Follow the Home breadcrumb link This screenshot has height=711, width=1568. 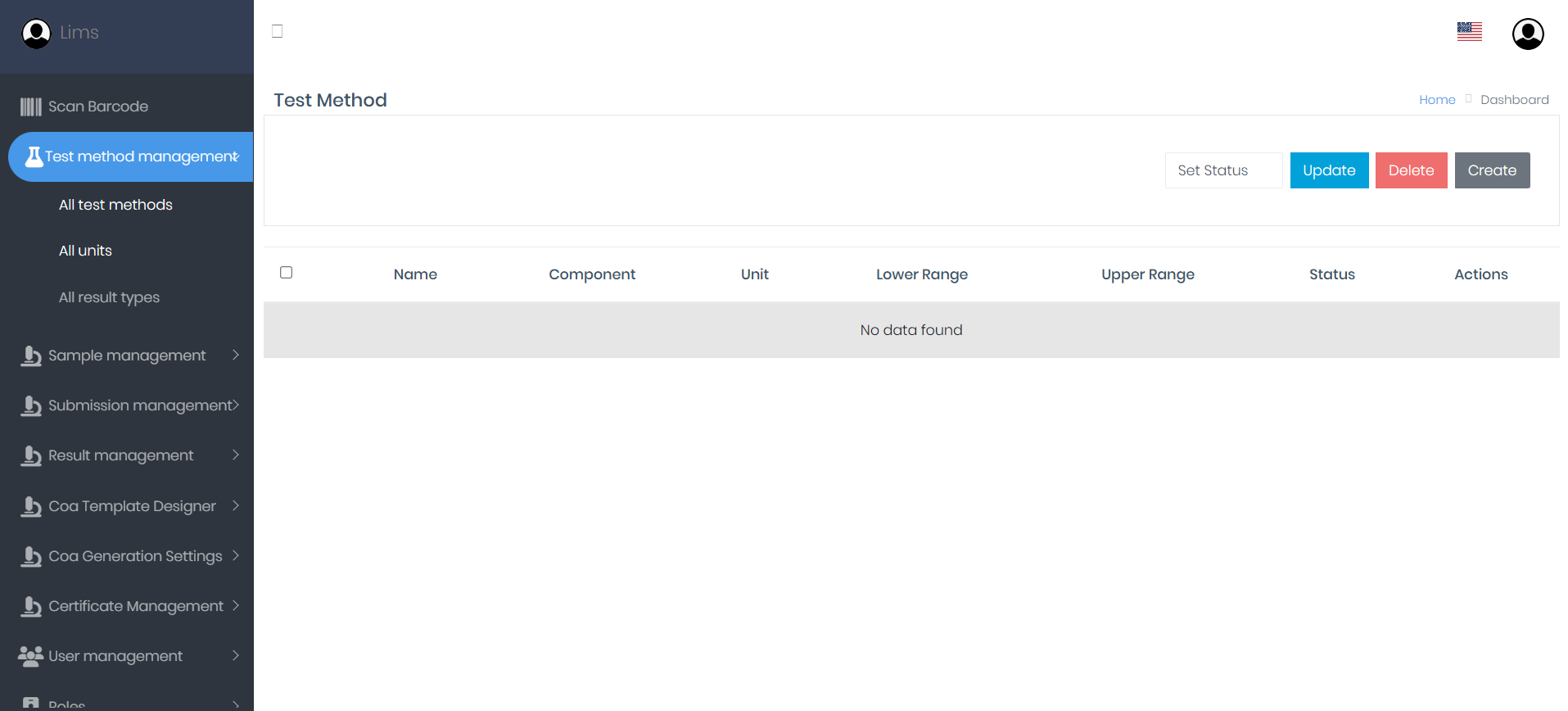[1436, 100]
